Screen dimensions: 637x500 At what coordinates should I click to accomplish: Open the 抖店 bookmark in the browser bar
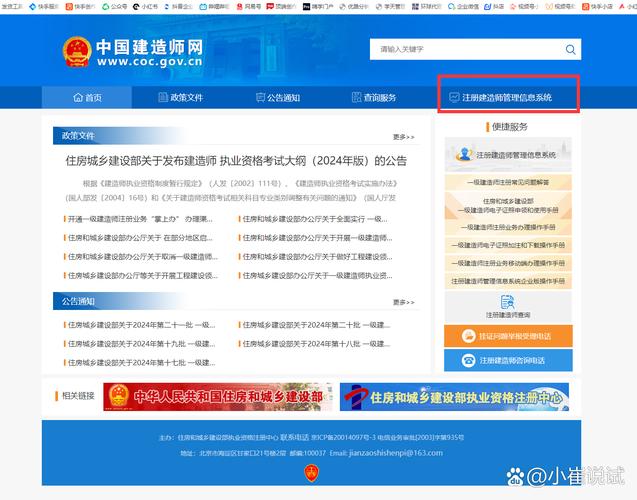pos(494,6)
